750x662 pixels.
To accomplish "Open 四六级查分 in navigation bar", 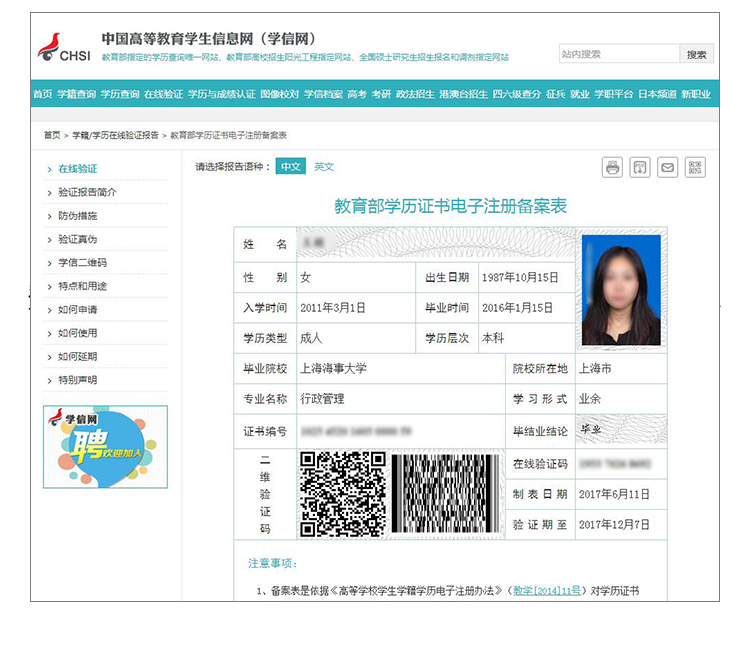I will (x=517, y=94).
